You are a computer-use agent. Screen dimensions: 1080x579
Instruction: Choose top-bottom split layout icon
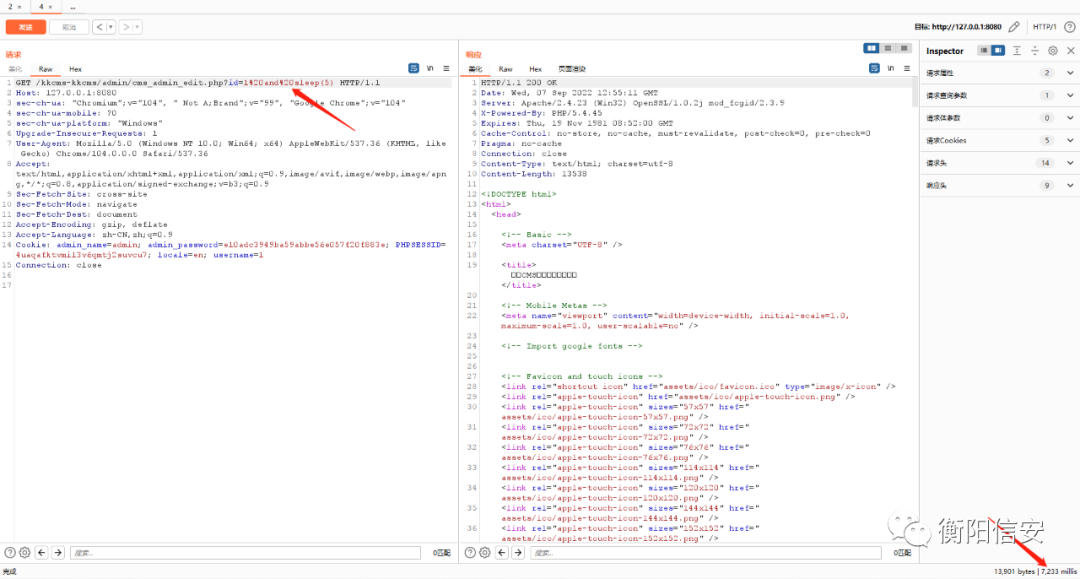tap(888, 48)
